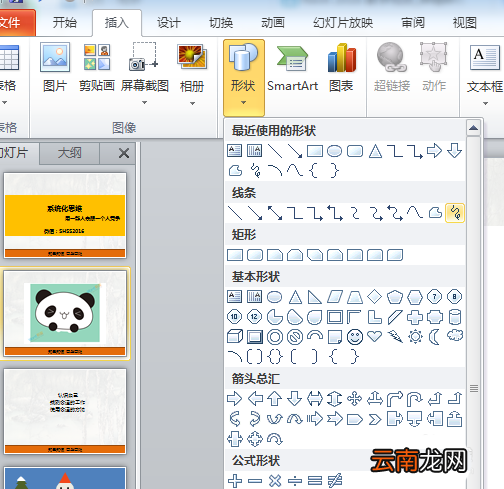Select the Left-Right Arrow in Block Arrows
The image size is (504, 489).
point(315,399)
